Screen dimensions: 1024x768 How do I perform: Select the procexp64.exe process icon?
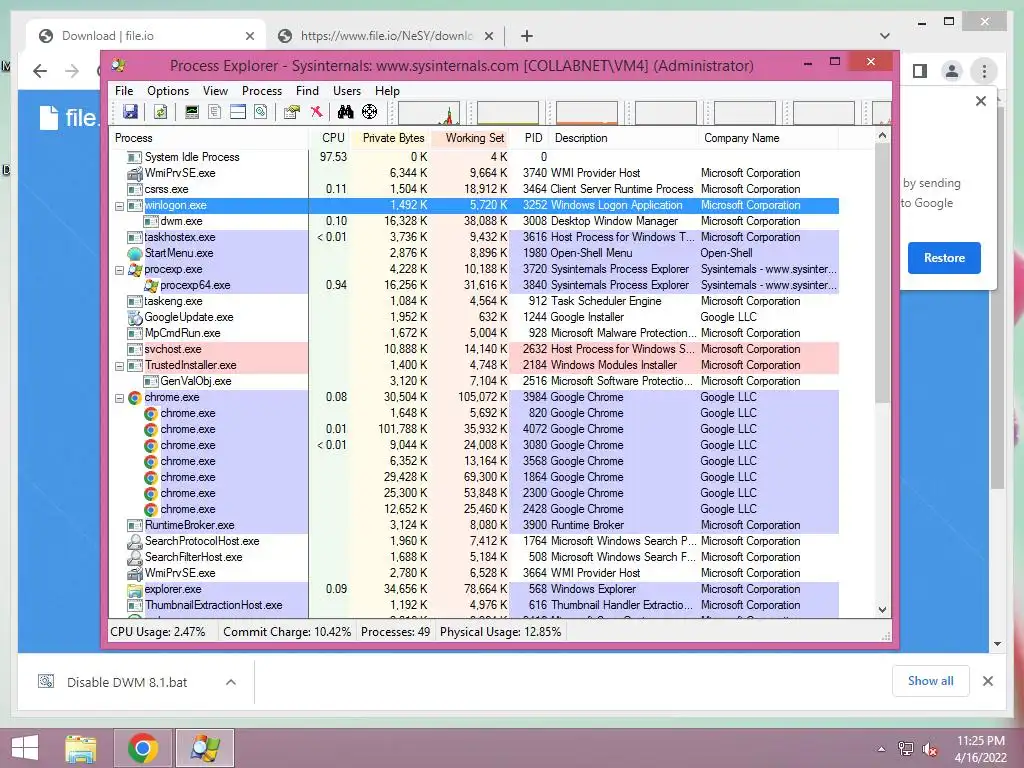click(151, 285)
